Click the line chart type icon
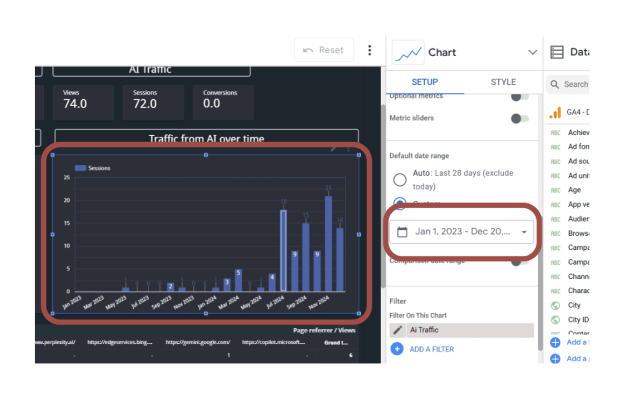This screenshot has height=400, width=624. coord(407,52)
